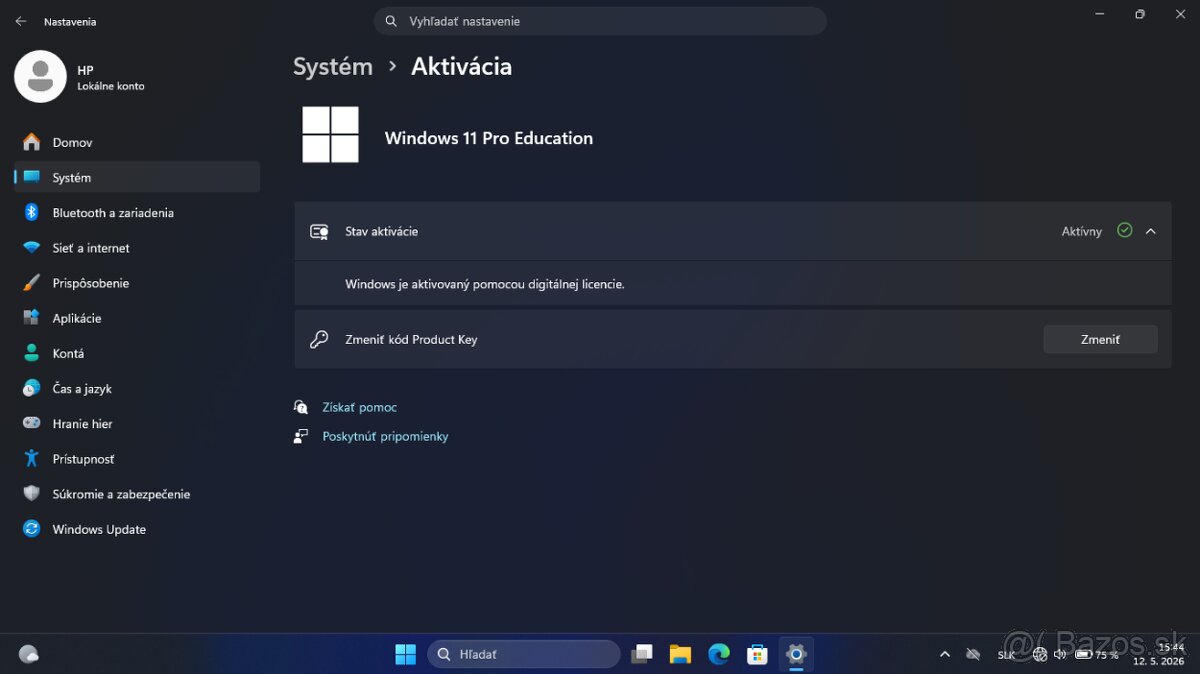Click the battery 75 % indicator

point(1096,654)
